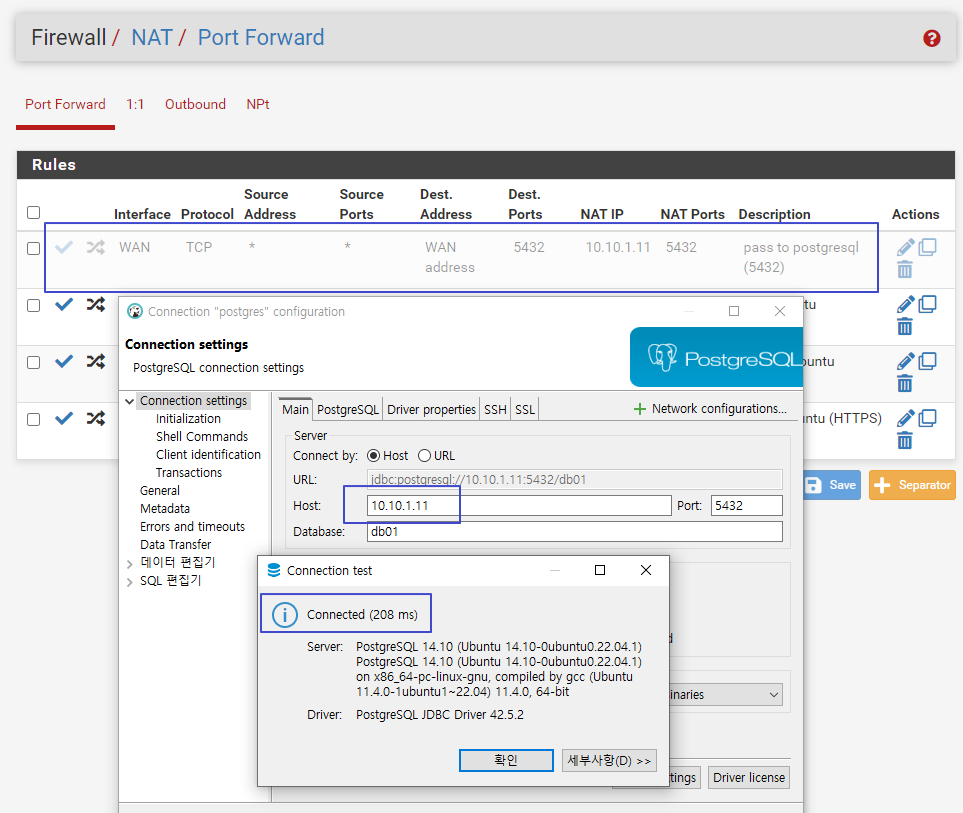Edit the HTTPS rule with the pencil icon

tap(905, 418)
